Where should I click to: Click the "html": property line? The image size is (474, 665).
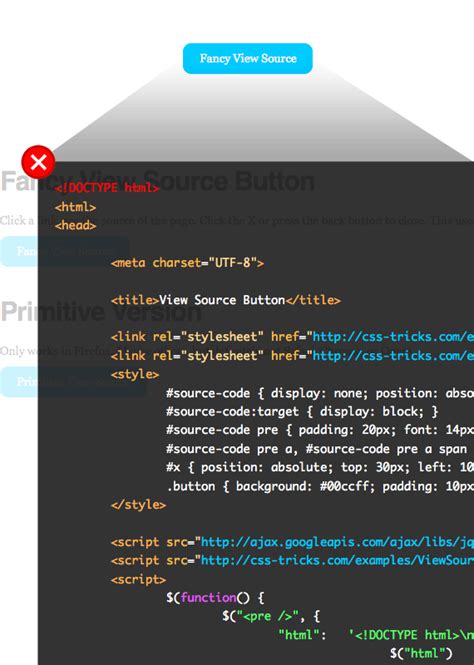[x=376, y=635]
